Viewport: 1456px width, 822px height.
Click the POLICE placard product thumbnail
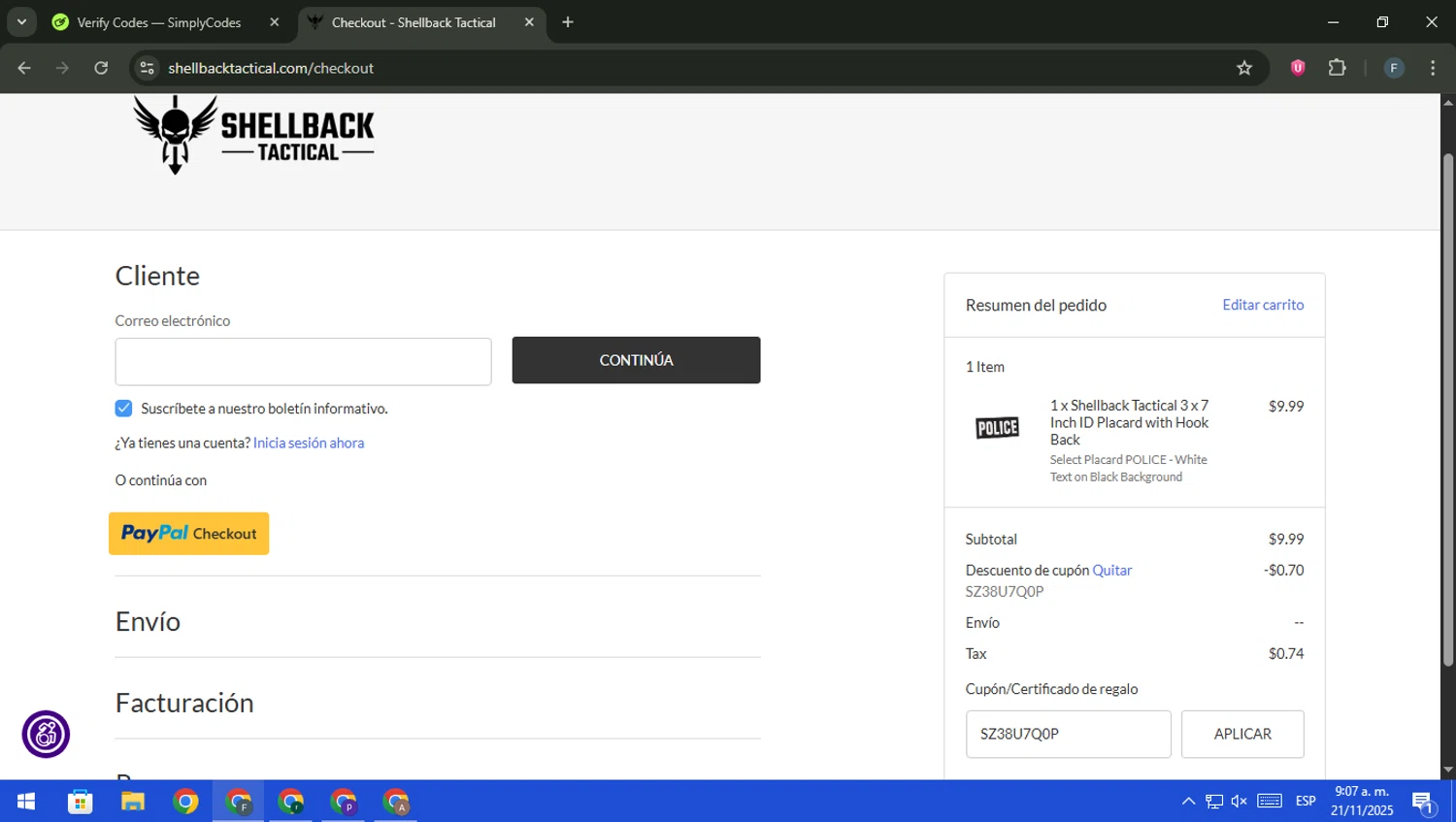coord(997,428)
